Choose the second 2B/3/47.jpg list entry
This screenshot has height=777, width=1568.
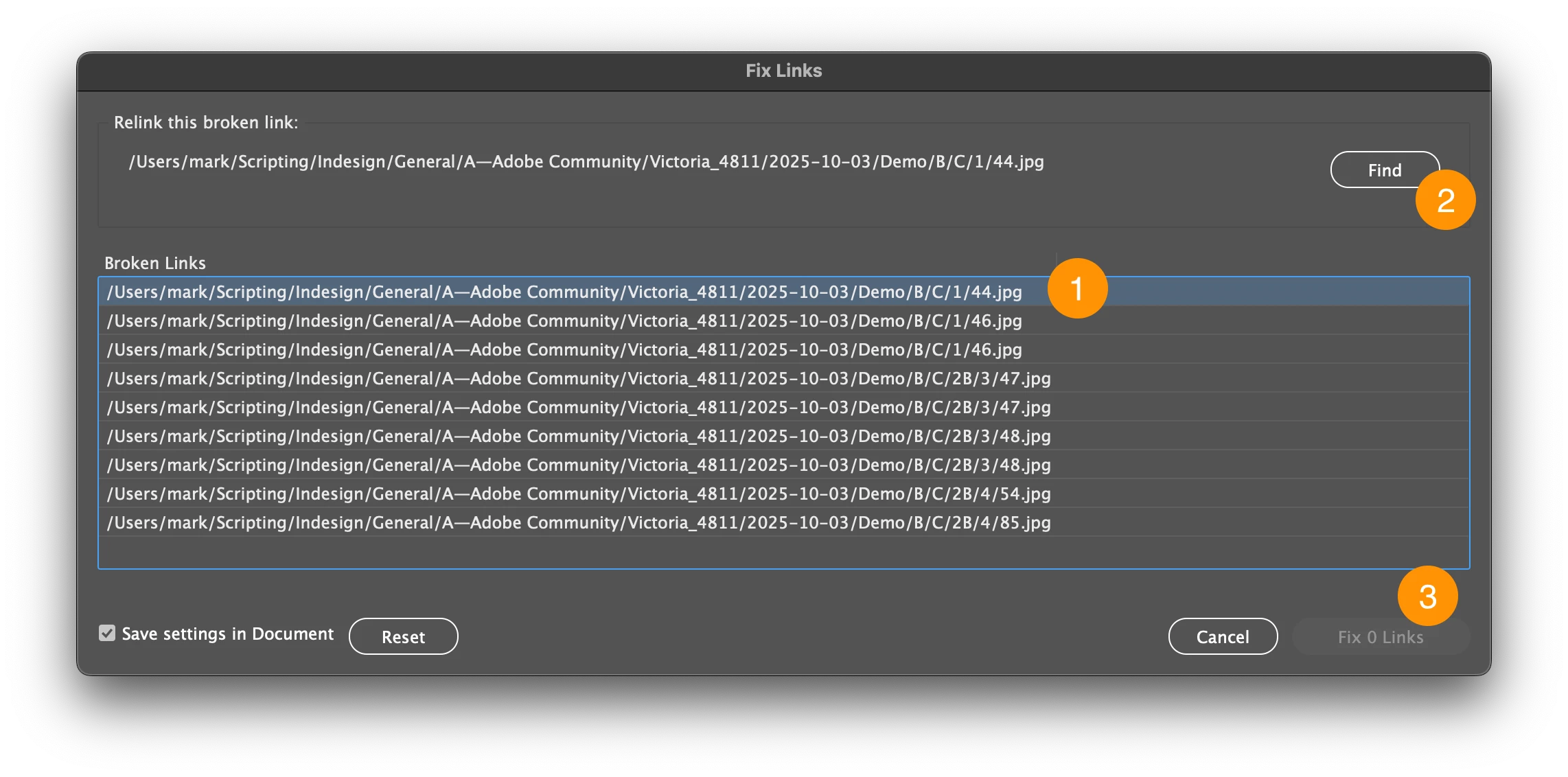coord(577,407)
